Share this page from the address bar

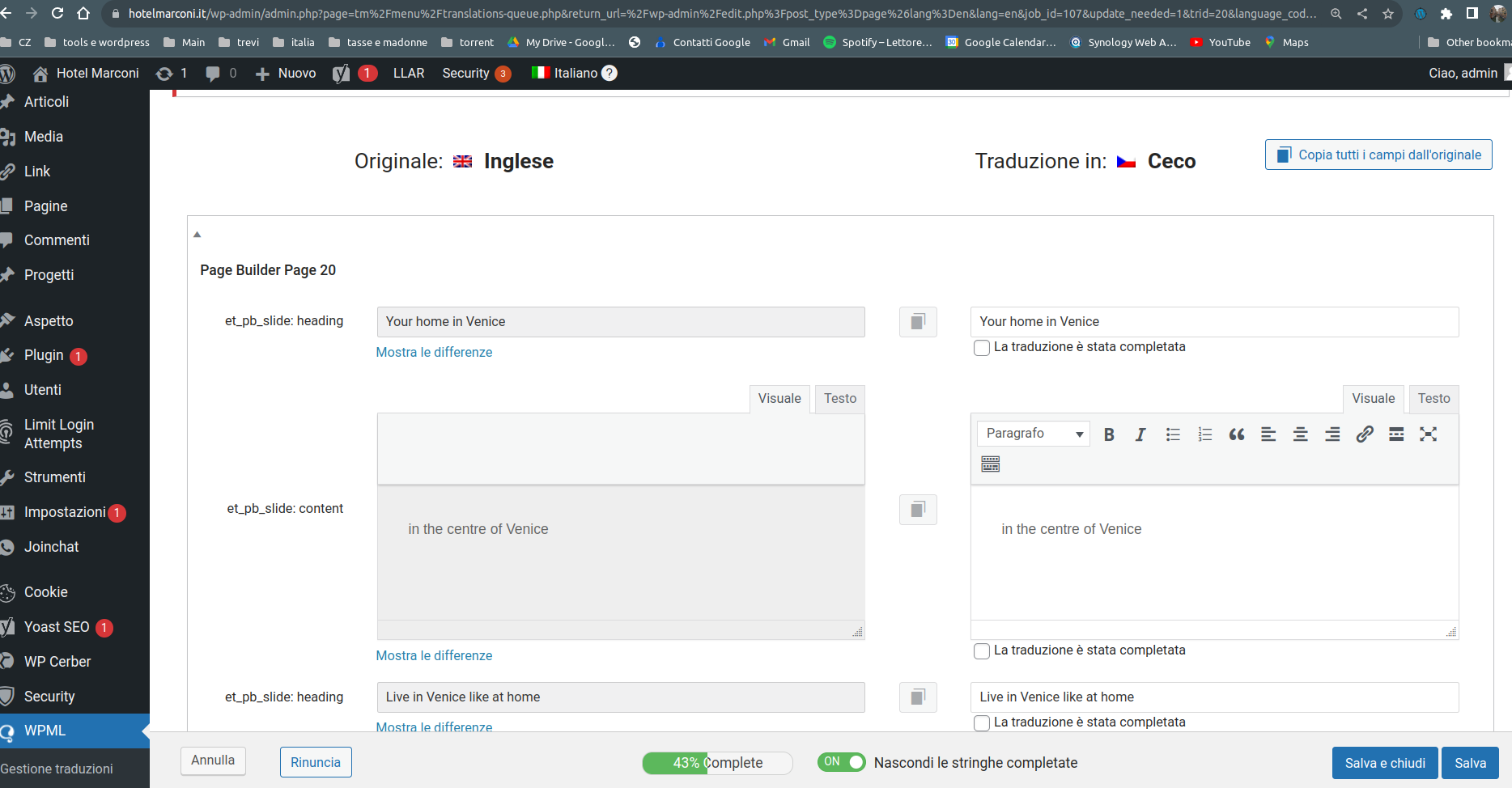1362,14
